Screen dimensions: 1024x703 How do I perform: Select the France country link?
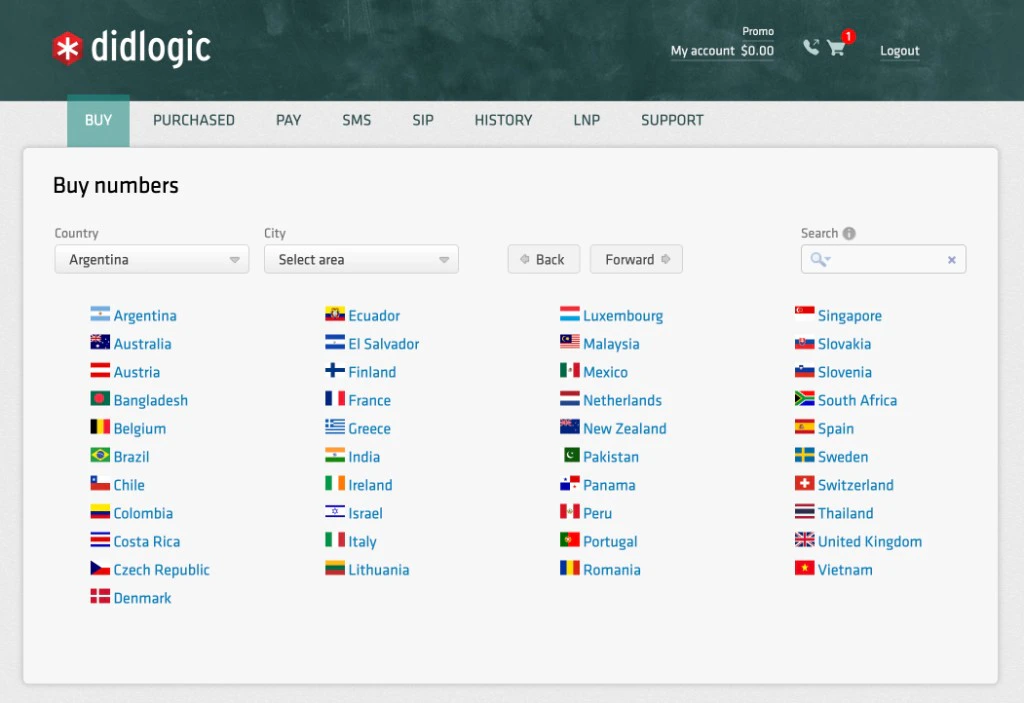(x=370, y=401)
